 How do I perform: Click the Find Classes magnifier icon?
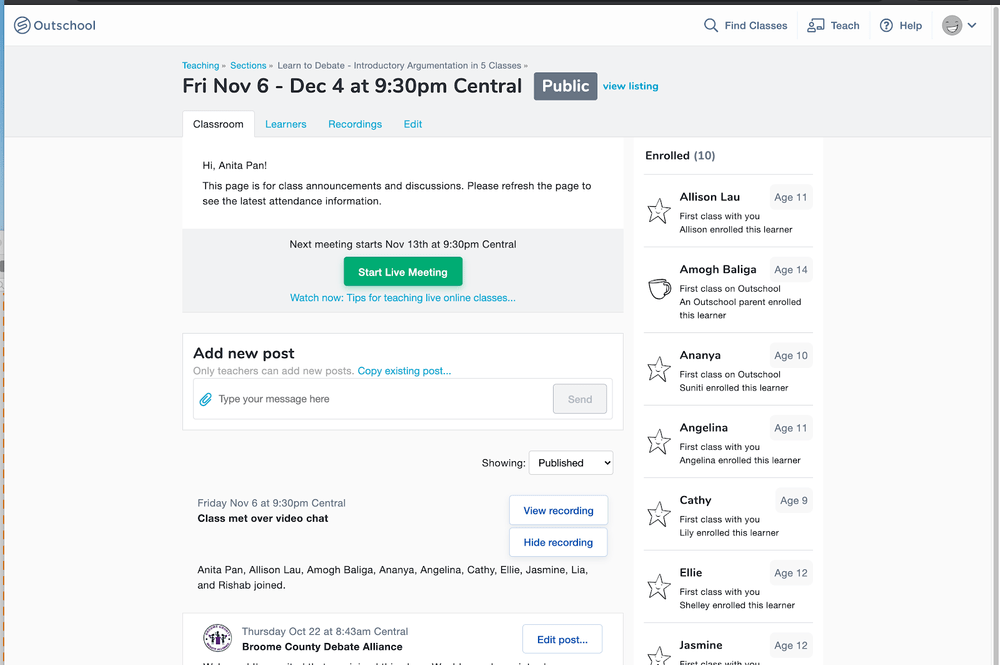pos(711,25)
